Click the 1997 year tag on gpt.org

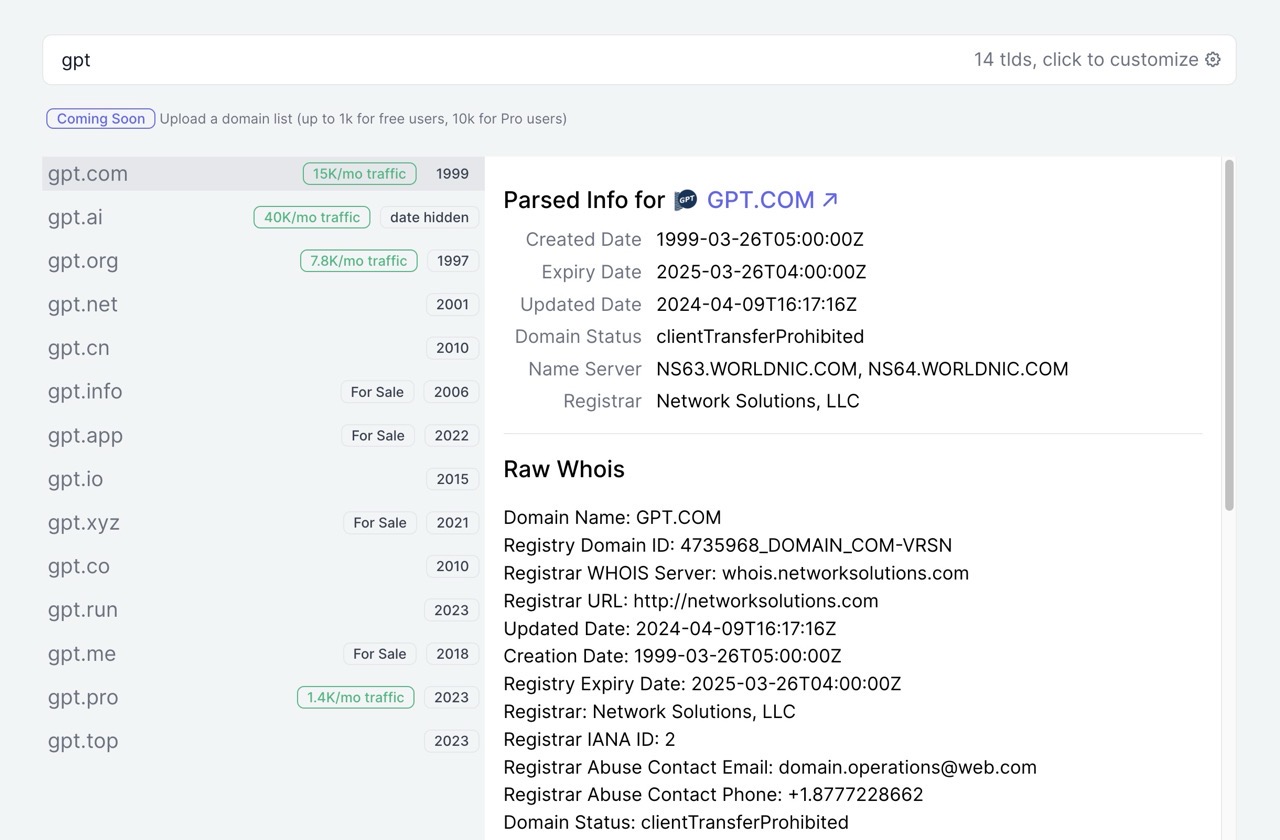tap(453, 261)
